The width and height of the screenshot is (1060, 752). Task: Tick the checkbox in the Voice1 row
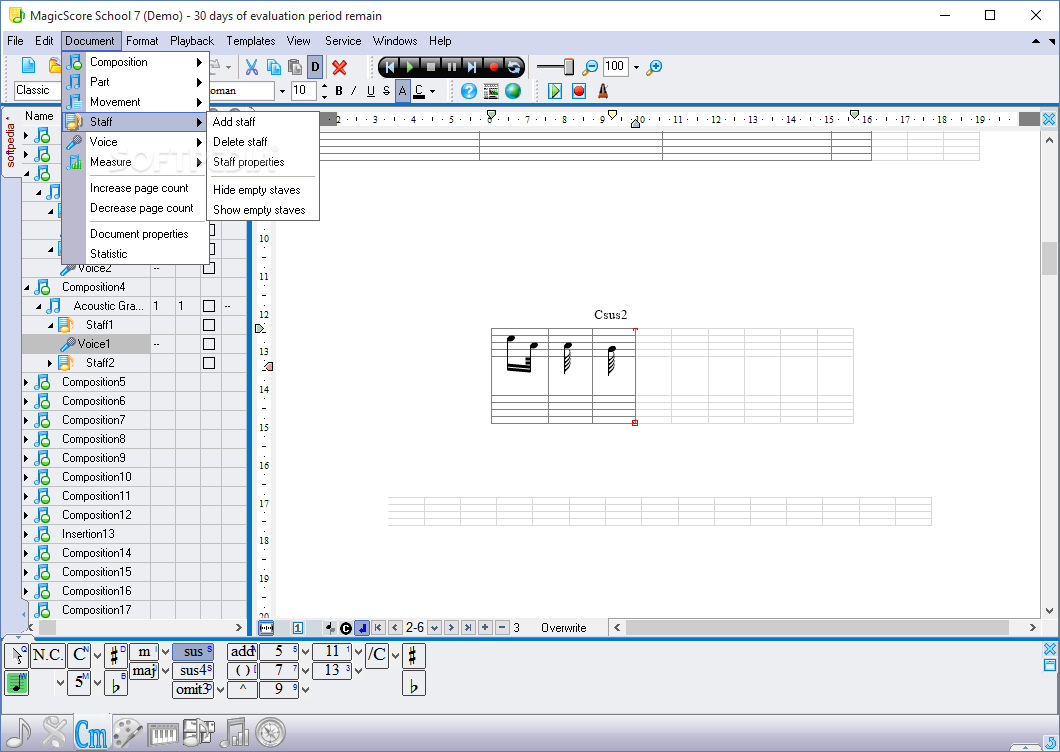tap(209, 344)
